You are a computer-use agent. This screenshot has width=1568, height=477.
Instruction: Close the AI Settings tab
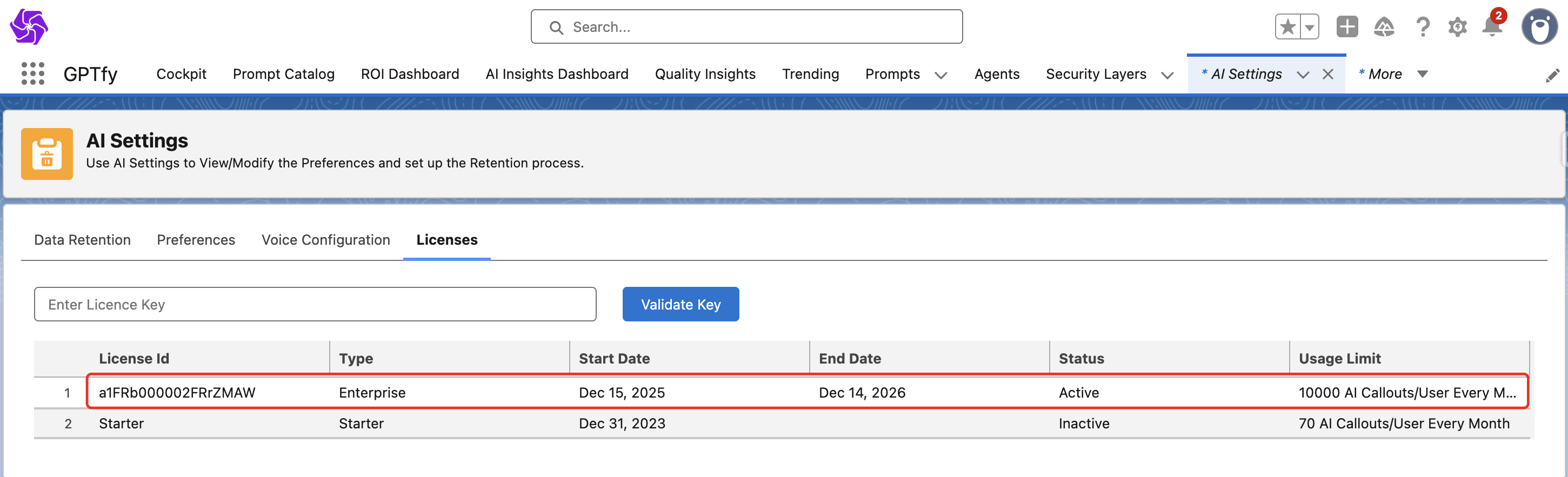1328,74
